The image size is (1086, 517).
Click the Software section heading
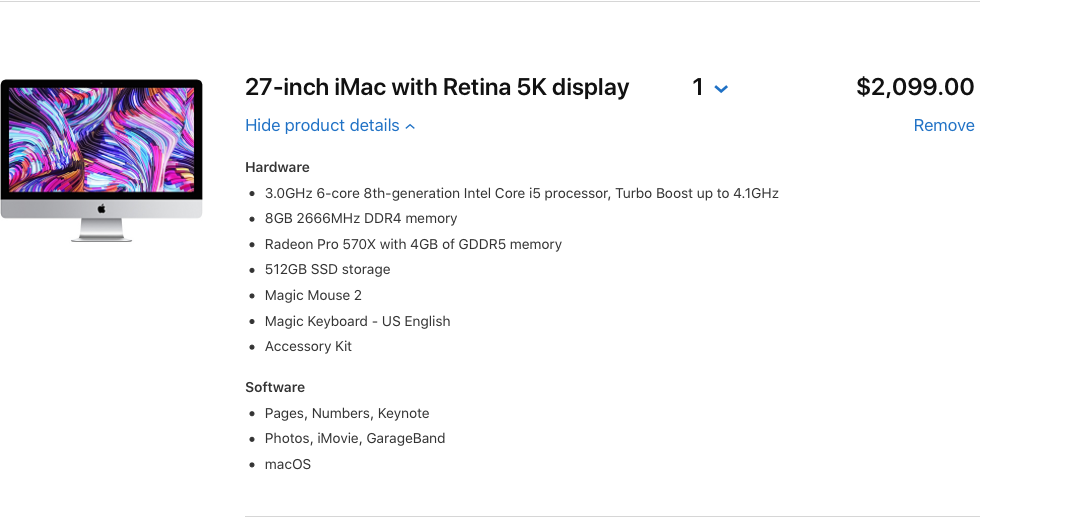point(275,387)
